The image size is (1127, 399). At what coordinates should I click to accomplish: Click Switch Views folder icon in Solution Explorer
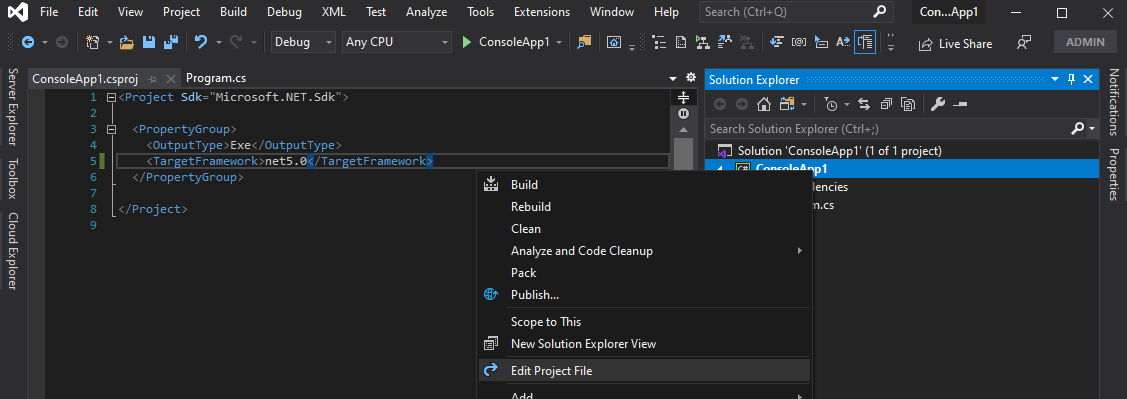click(x=786, y=105)
